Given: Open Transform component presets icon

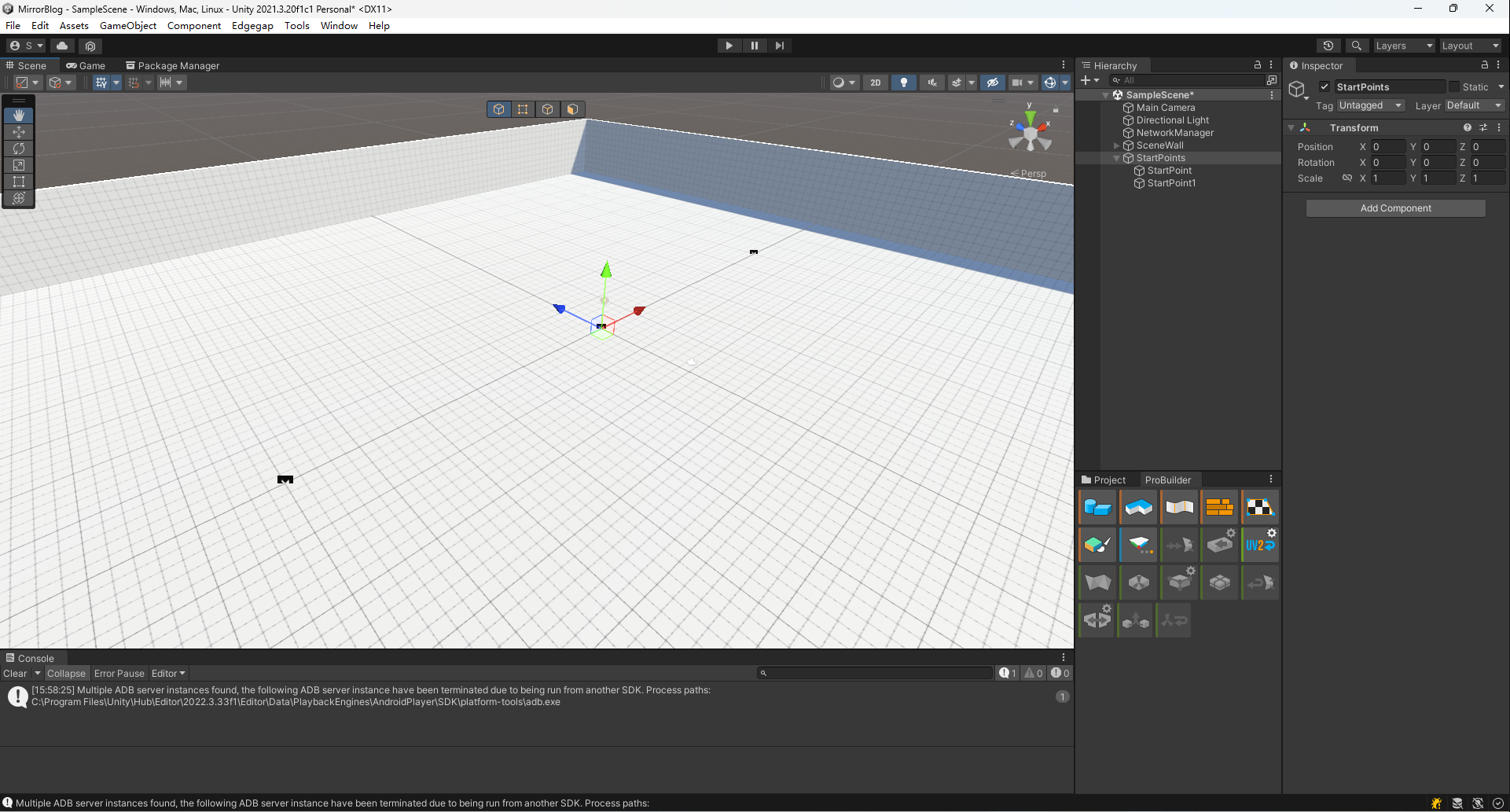Looking at the screenshot, I should pyautogui.click(x=1483, y=127).
